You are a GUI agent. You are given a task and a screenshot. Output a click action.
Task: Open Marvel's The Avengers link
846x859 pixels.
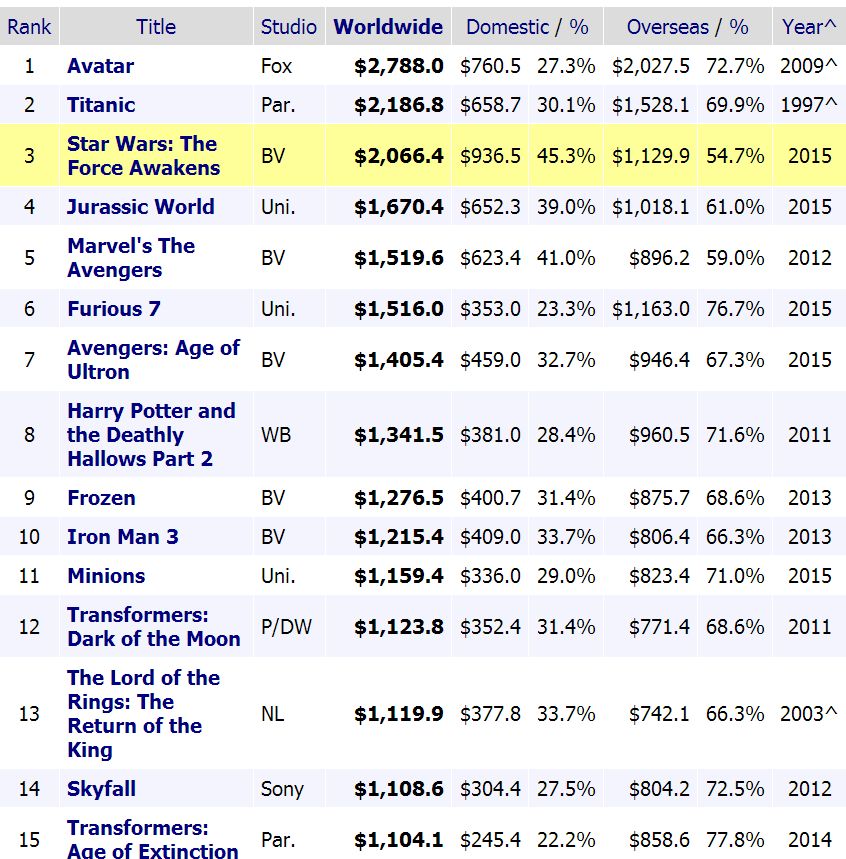click(131, 257)
